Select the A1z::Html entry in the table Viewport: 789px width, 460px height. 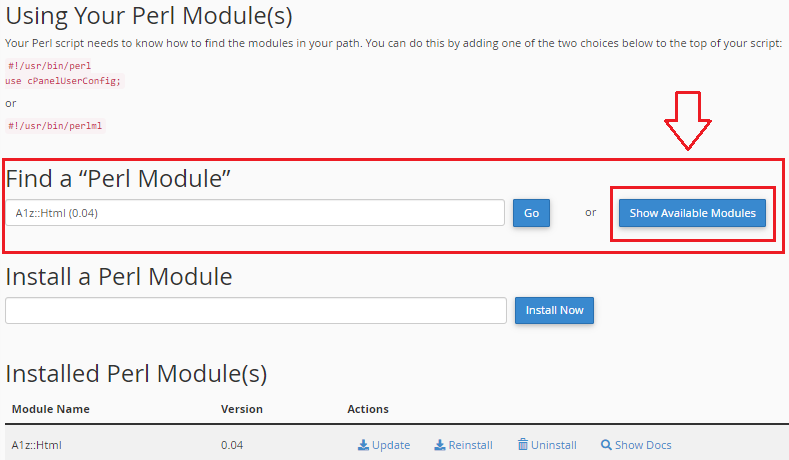click(38, 445)
